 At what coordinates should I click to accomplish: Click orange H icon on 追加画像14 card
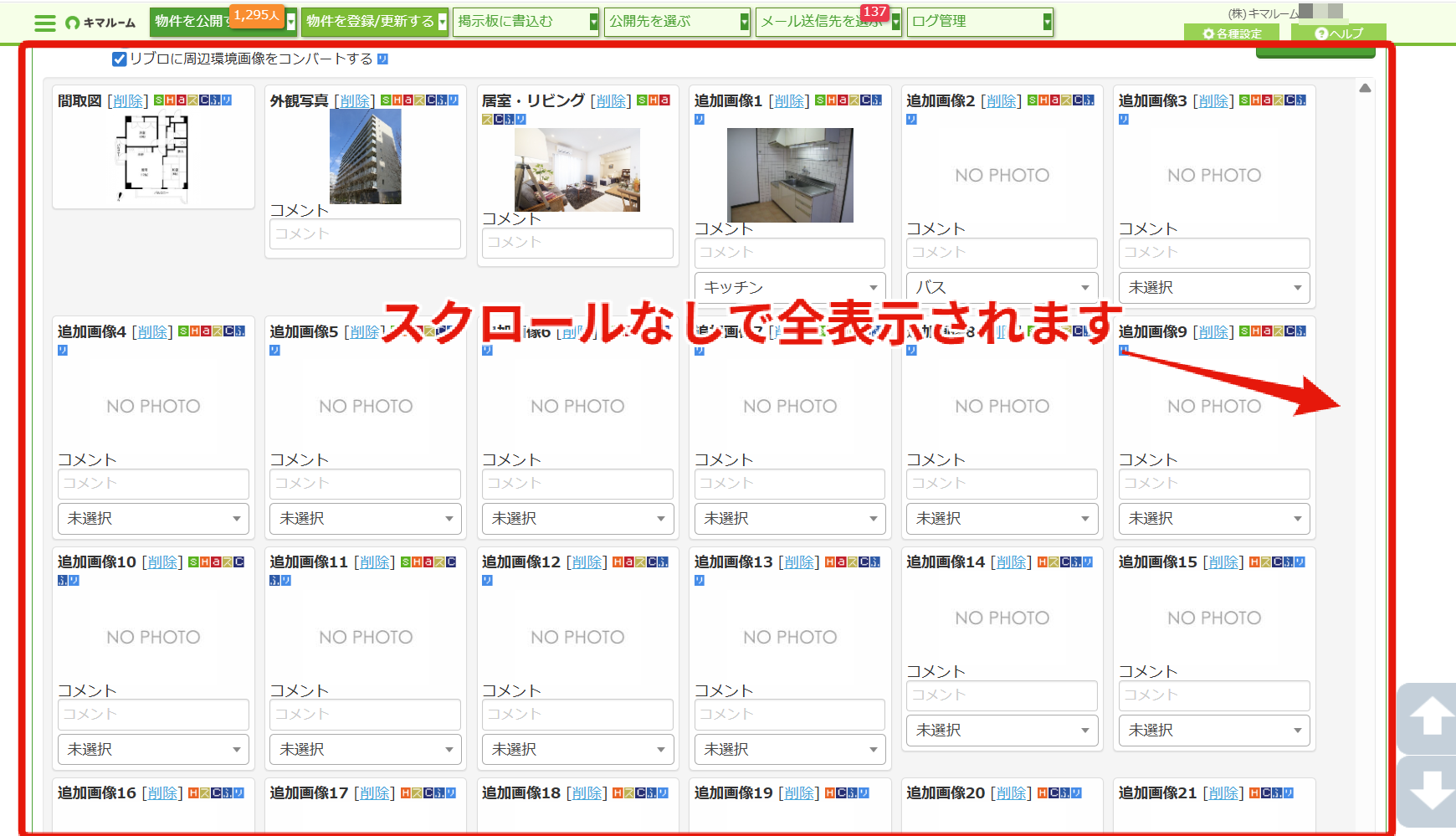[1043, 562]
